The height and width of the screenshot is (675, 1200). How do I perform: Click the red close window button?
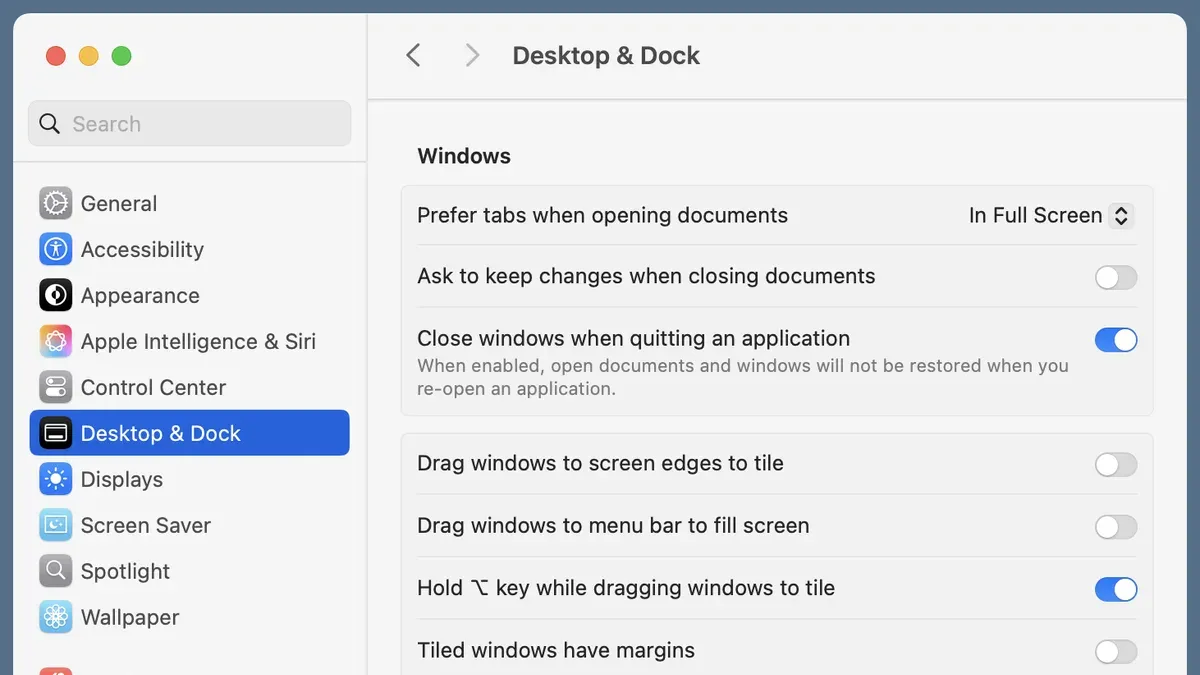(56, 56)
